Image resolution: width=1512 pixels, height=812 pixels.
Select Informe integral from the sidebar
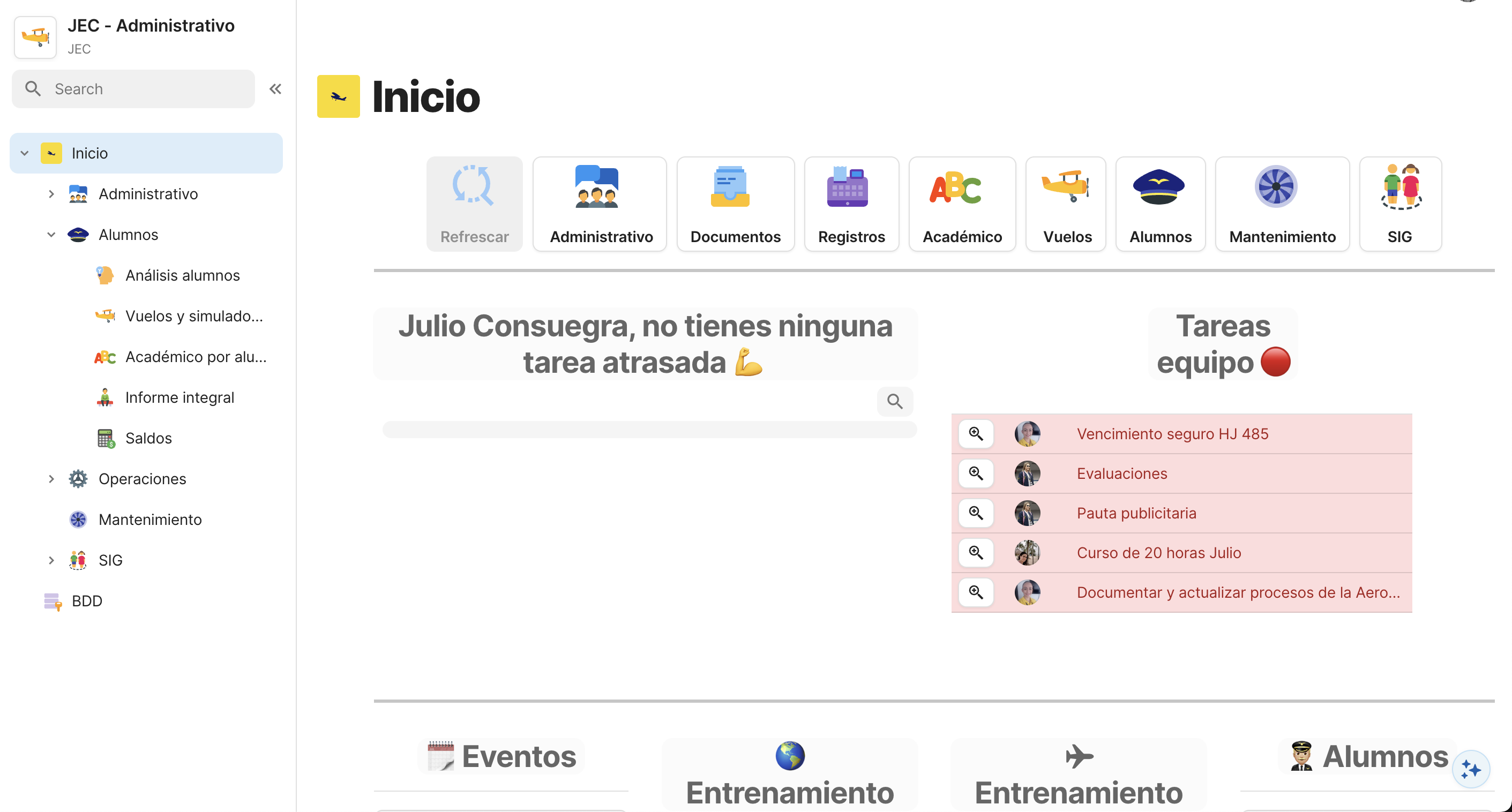click(179, 397)
